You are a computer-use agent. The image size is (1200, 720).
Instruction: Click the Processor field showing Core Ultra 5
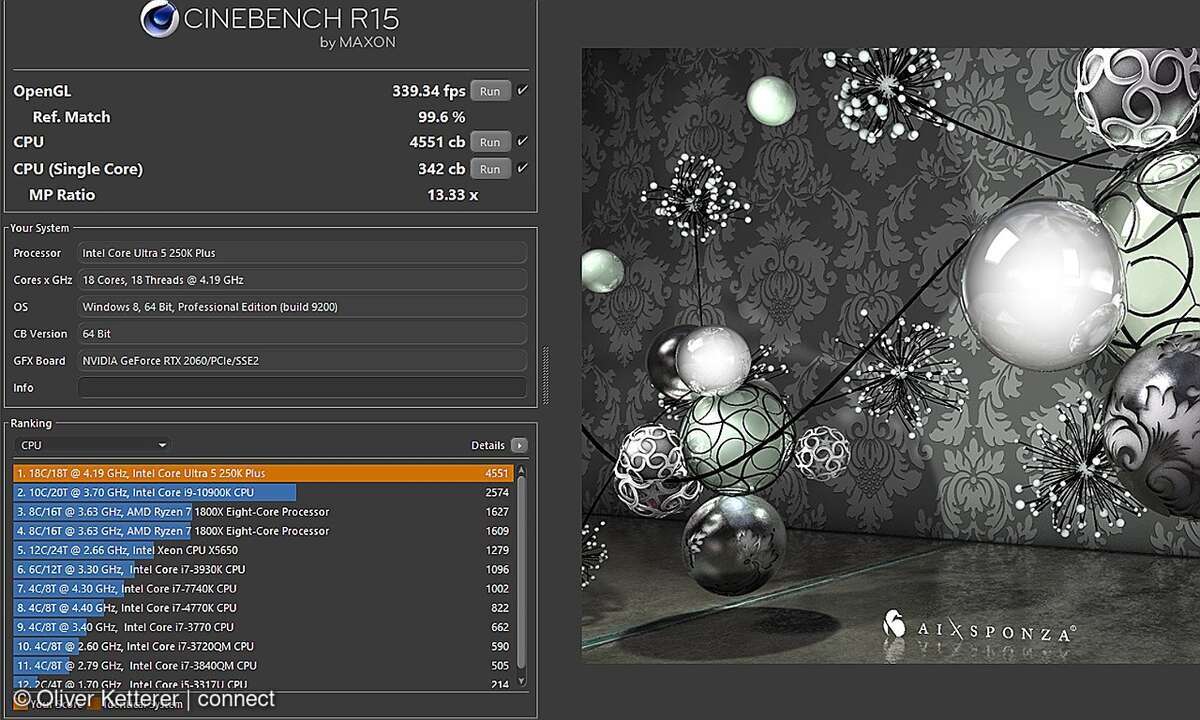pos(300,252)
